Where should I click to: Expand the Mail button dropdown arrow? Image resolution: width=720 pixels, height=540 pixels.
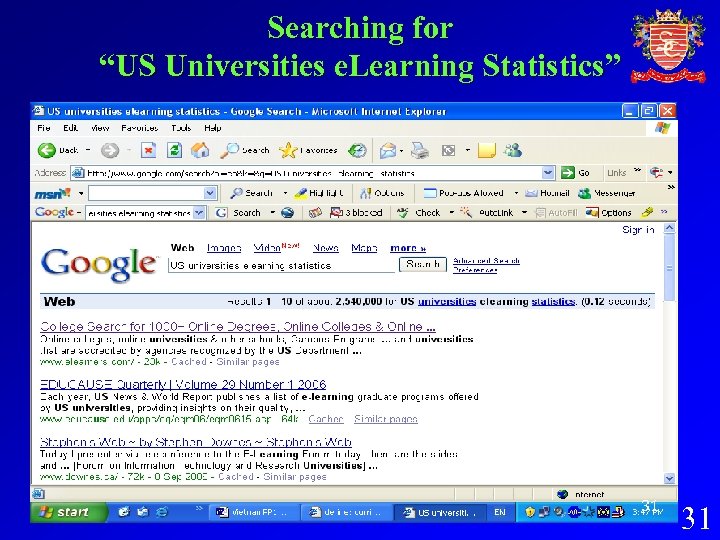[401, 151]
